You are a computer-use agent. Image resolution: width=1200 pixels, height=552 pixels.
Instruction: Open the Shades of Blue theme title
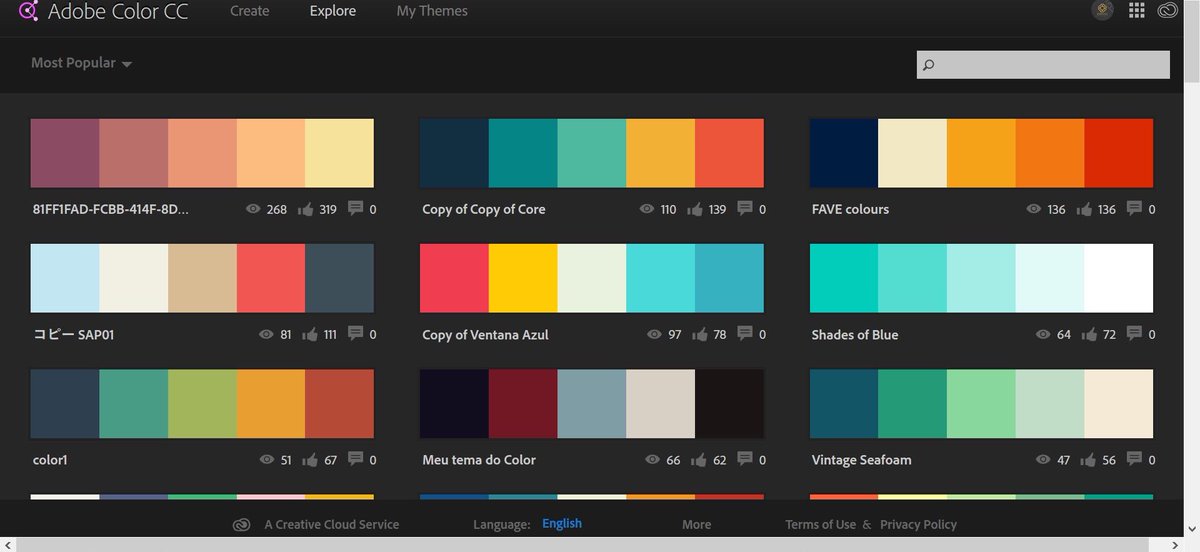[x=855, y=335]
